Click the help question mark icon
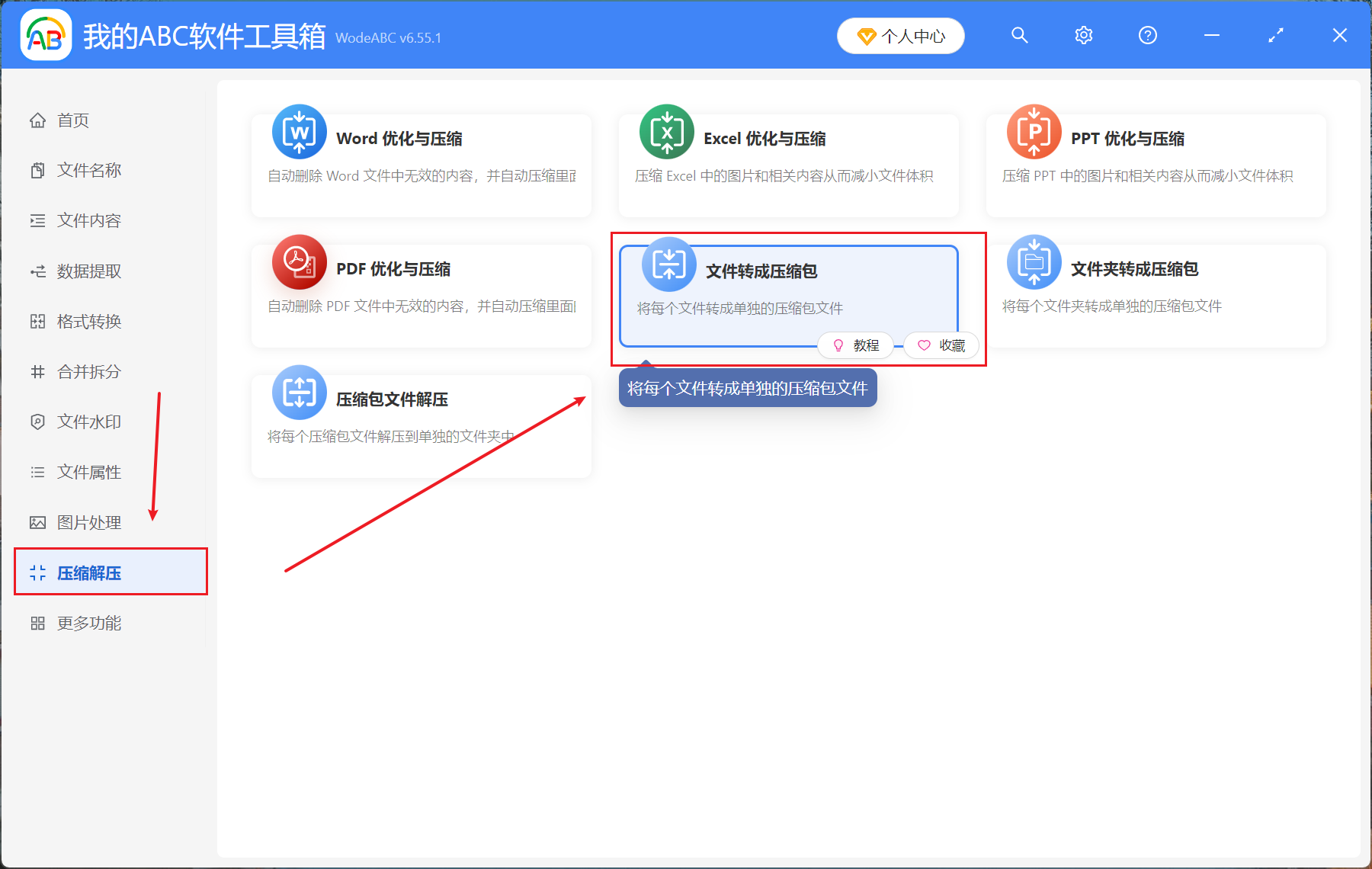The image size is (1372, 869). 1147,35
